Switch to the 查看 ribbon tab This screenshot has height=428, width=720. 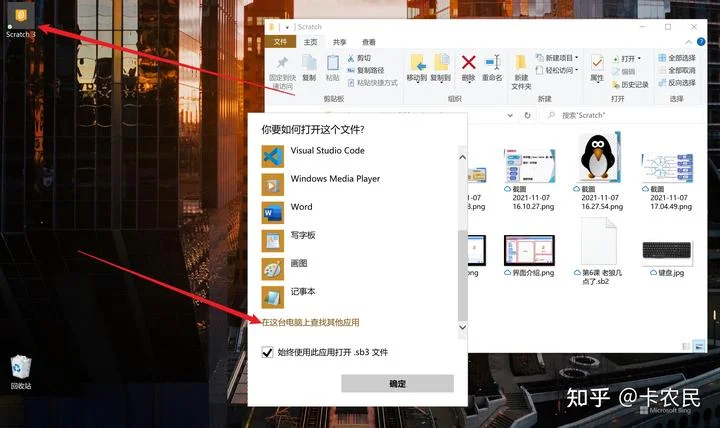[369, 42]
